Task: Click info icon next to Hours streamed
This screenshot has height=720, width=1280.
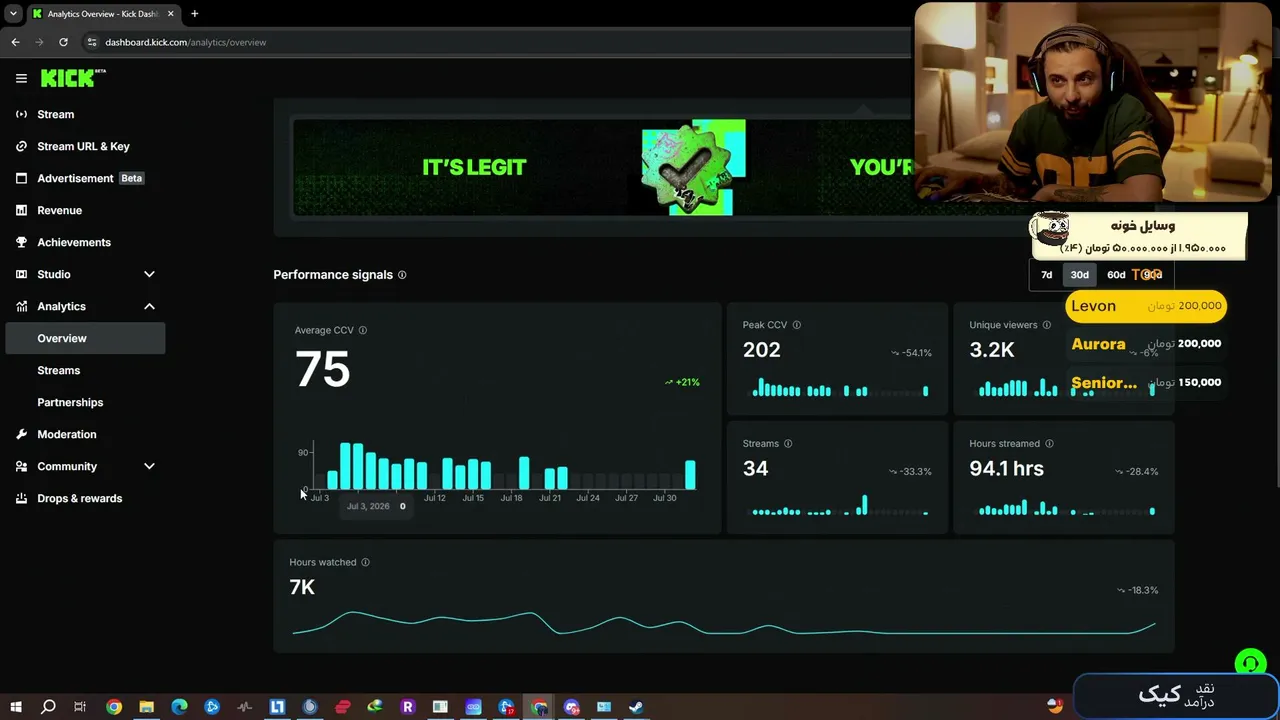Action: click(1049, 444)
